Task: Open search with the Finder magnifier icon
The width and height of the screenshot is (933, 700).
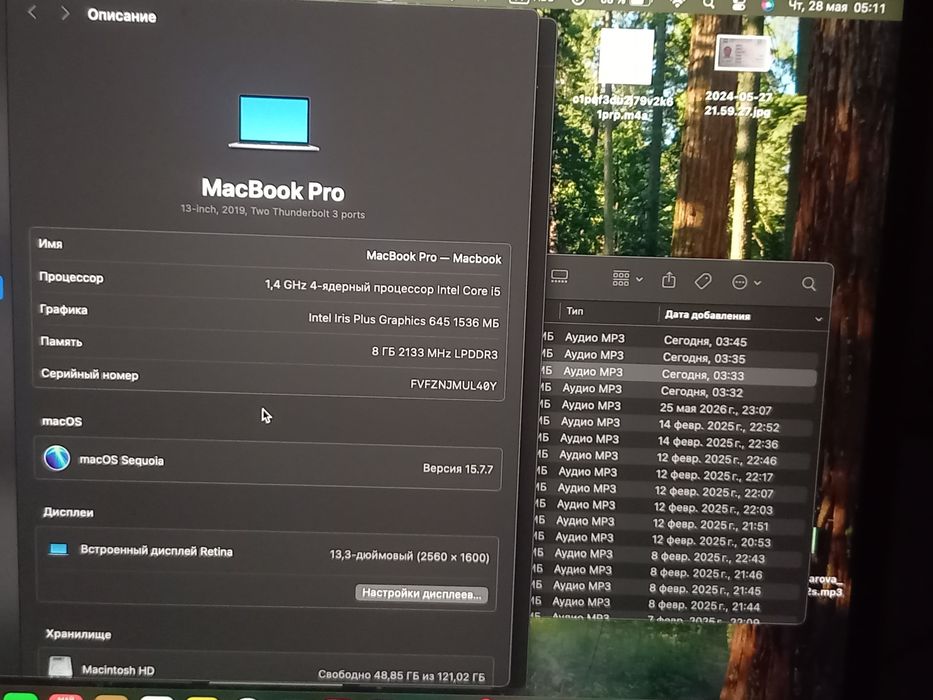Action: coord(809,284)
